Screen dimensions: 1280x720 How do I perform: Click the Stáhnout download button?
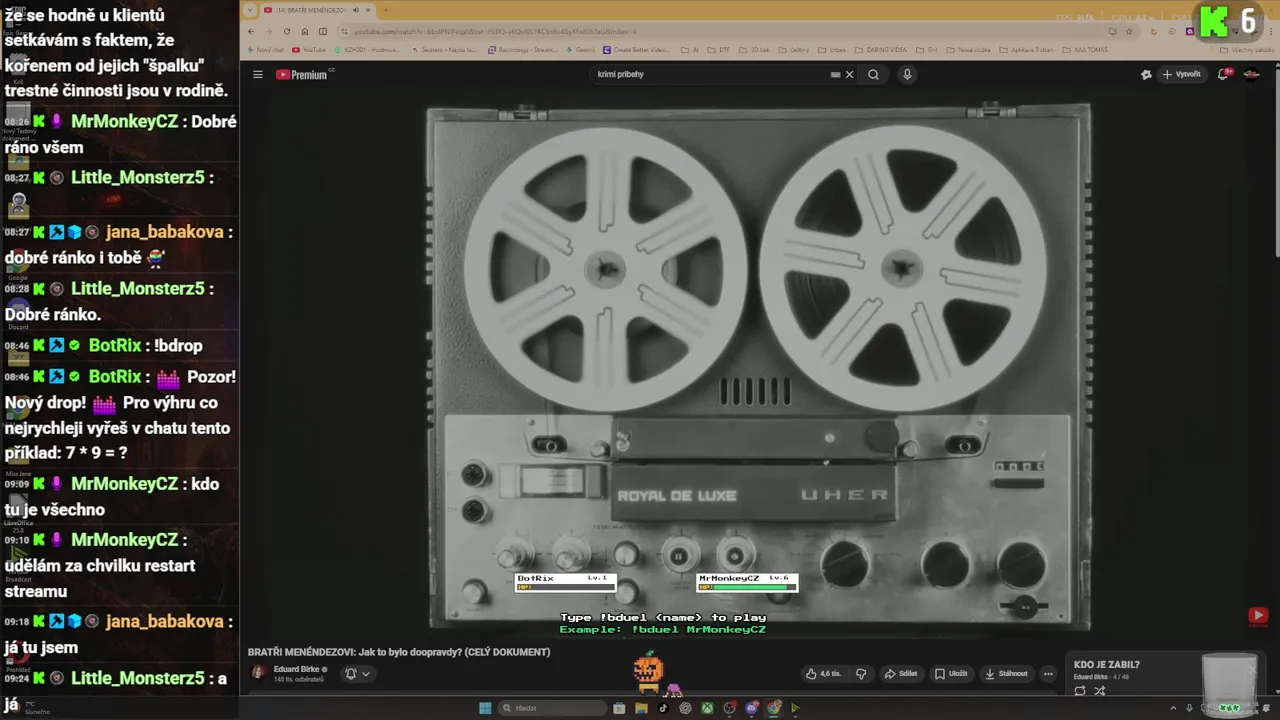coord(1006,674)
